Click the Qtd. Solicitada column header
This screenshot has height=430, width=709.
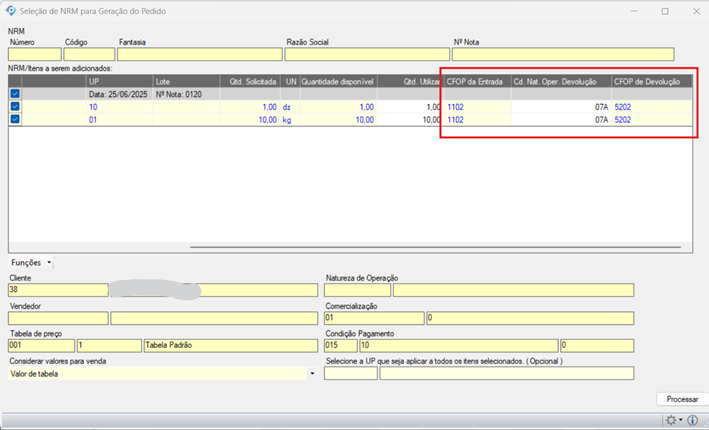tap(250, 81)
